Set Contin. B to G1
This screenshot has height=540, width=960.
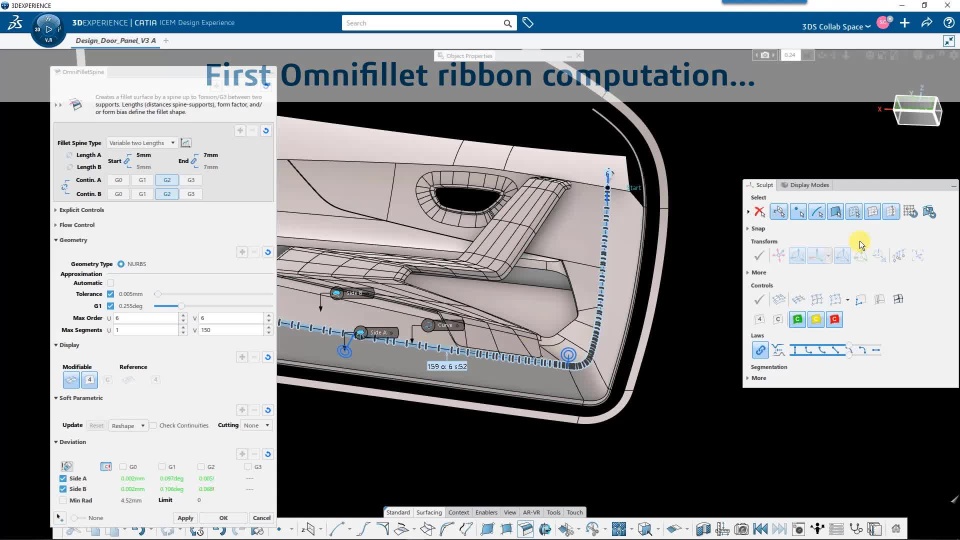click(x=142, y=193)
